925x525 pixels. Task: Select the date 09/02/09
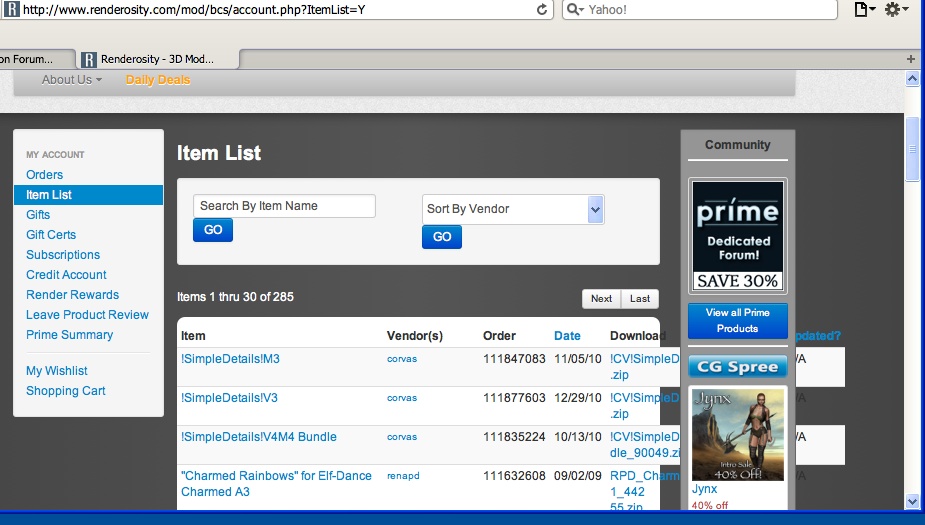click(578, 475)
